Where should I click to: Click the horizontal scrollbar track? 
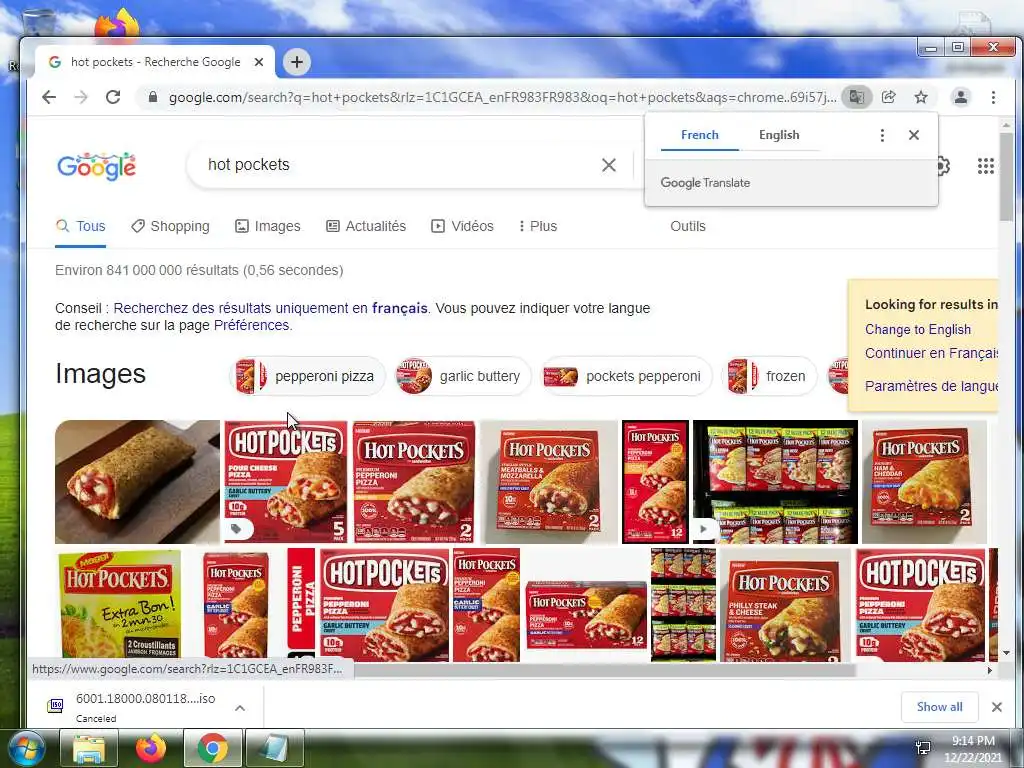pyautogui.click(x=921, y=670)
